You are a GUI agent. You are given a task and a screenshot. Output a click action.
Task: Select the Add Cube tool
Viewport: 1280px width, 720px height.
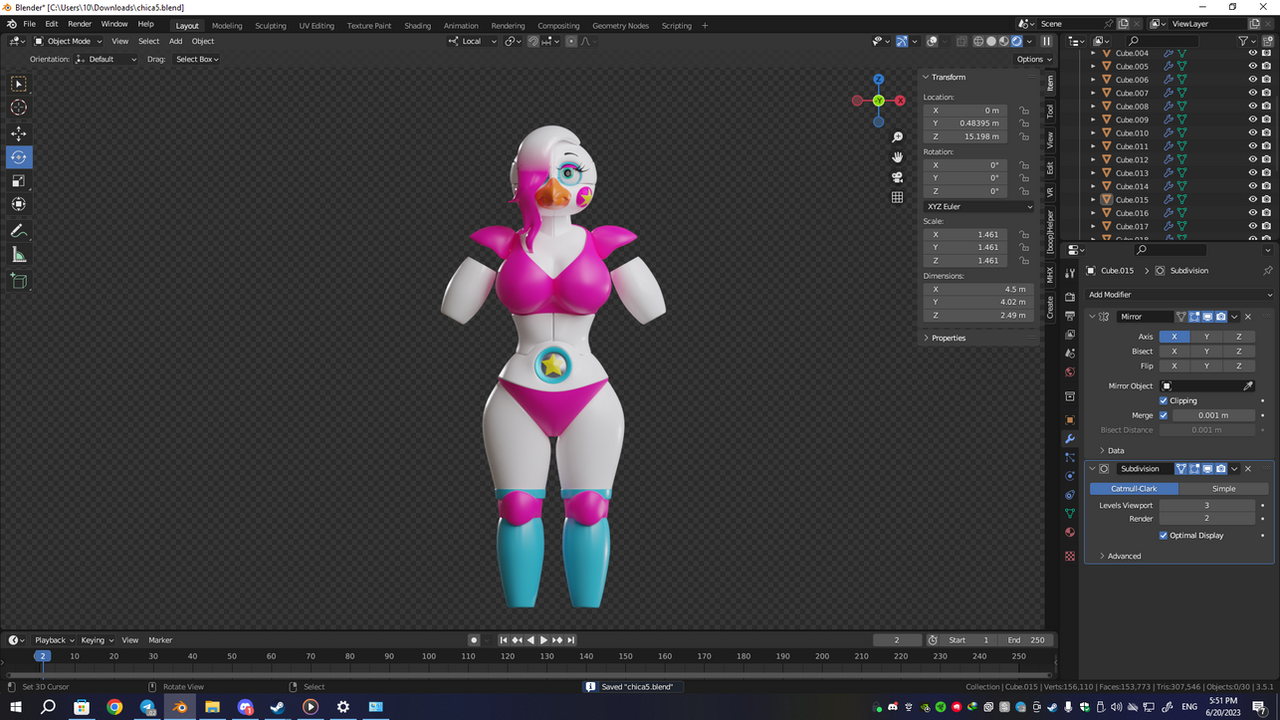click(x=19, y=281)
